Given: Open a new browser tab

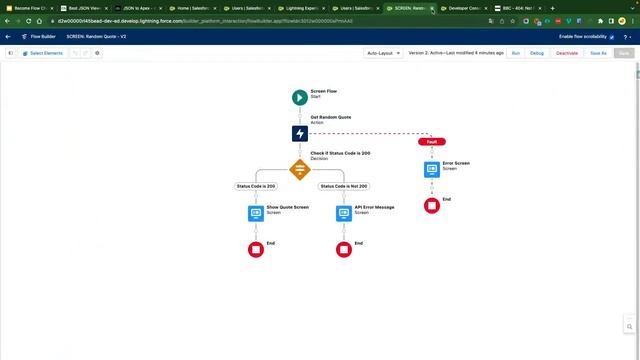Looking at the screenshot, I should click(x=553, y=8).
